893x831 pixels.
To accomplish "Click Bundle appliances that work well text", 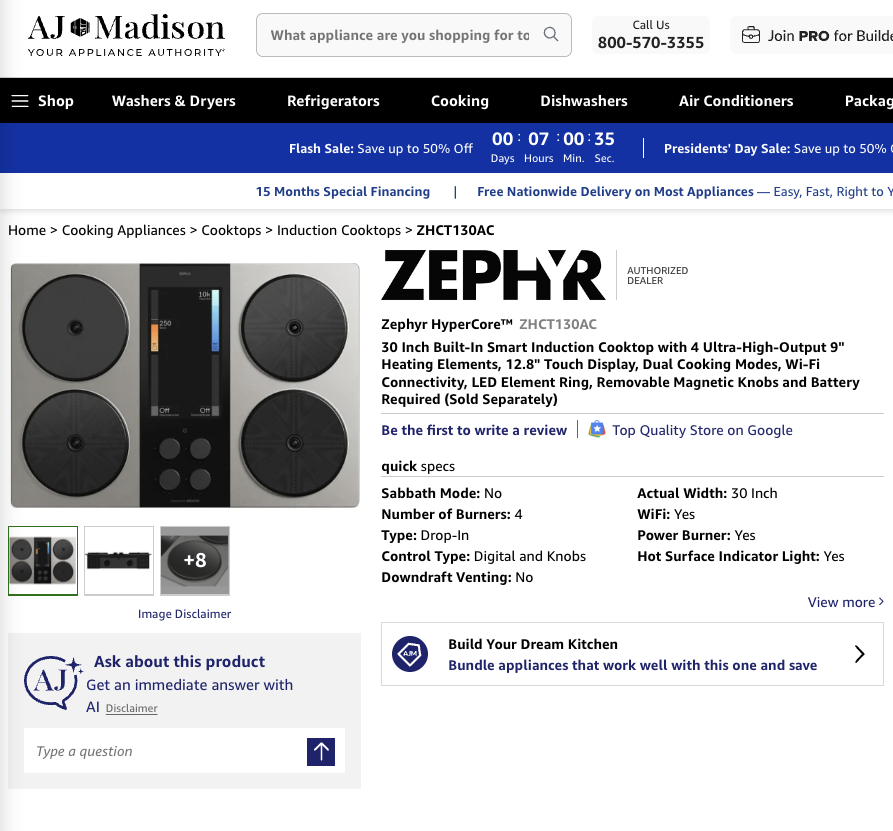I will (x=632, y=665).
